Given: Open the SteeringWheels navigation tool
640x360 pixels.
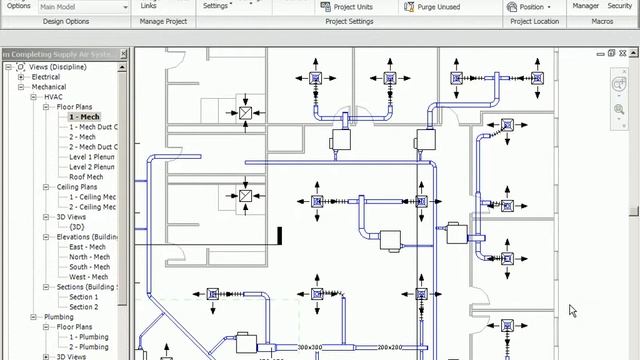Looking at the screenshot, I should coord(619,84).
